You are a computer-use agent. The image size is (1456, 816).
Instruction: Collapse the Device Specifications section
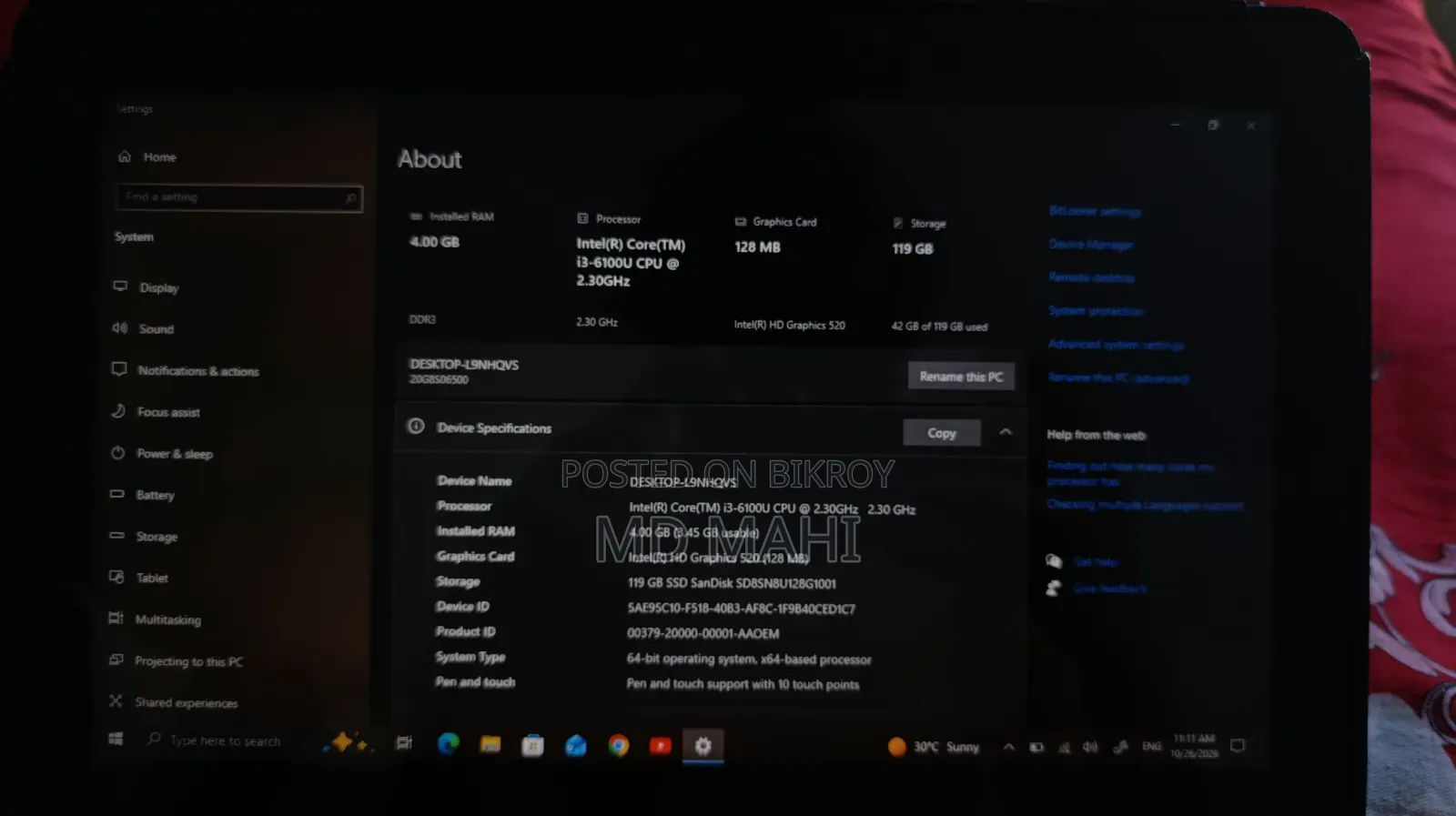[x=1006, y=431]
